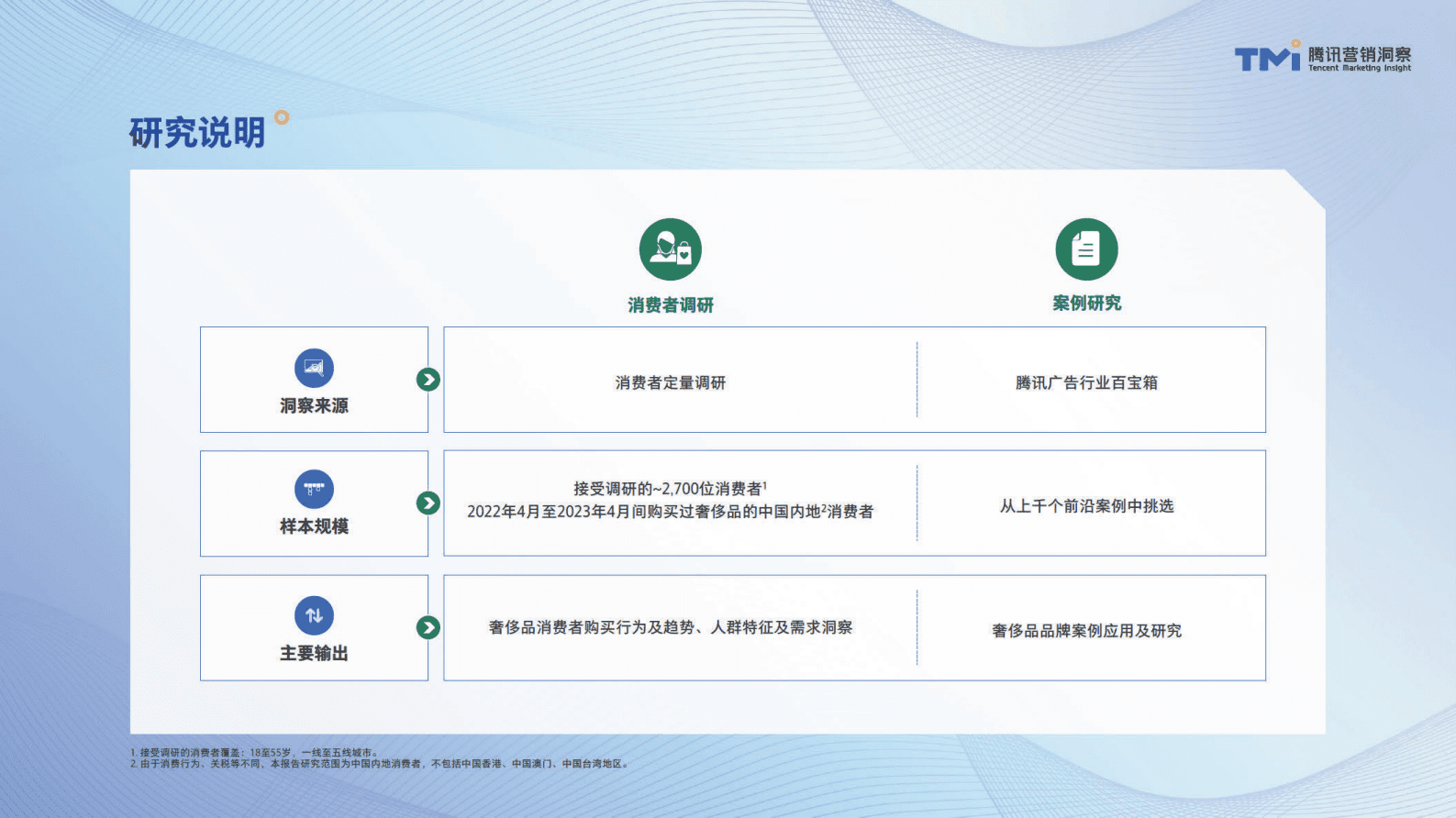Viewport: 1456px width, 818px height.
Task: Select the 研究说明 slide title
Action: [x=197, y=133]
